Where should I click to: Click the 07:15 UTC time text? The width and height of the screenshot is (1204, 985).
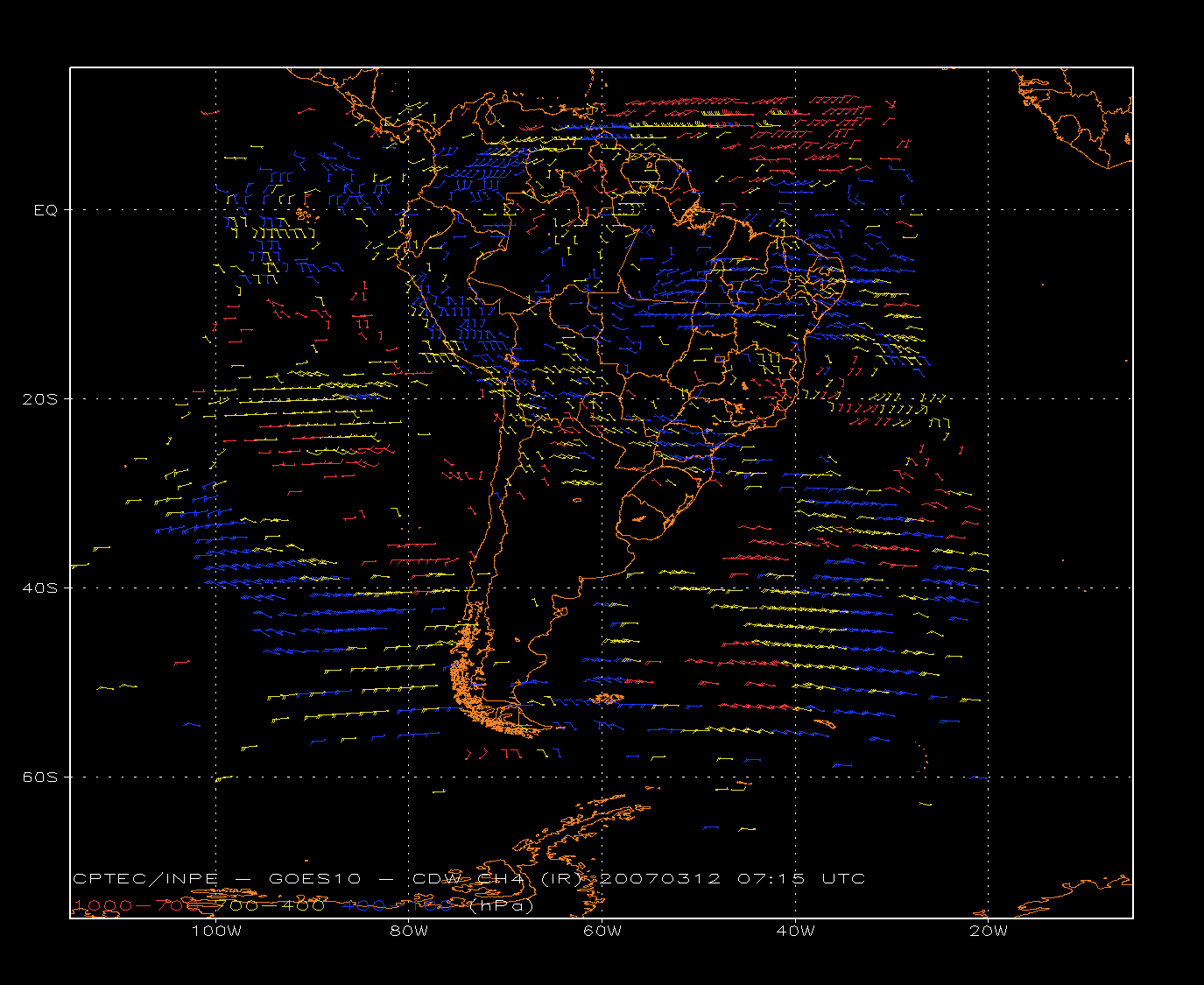pos(801,879)
